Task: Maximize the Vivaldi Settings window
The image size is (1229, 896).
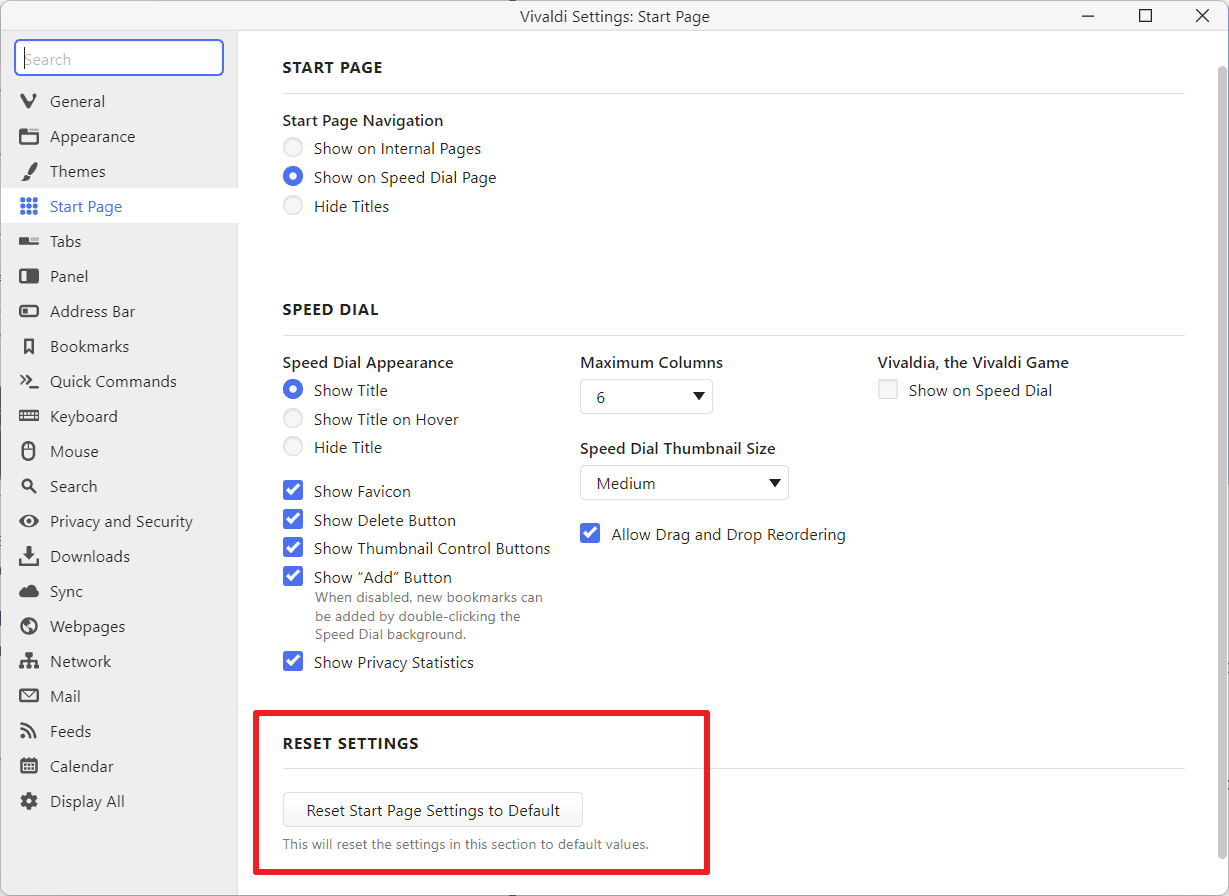Action: 1146,16
